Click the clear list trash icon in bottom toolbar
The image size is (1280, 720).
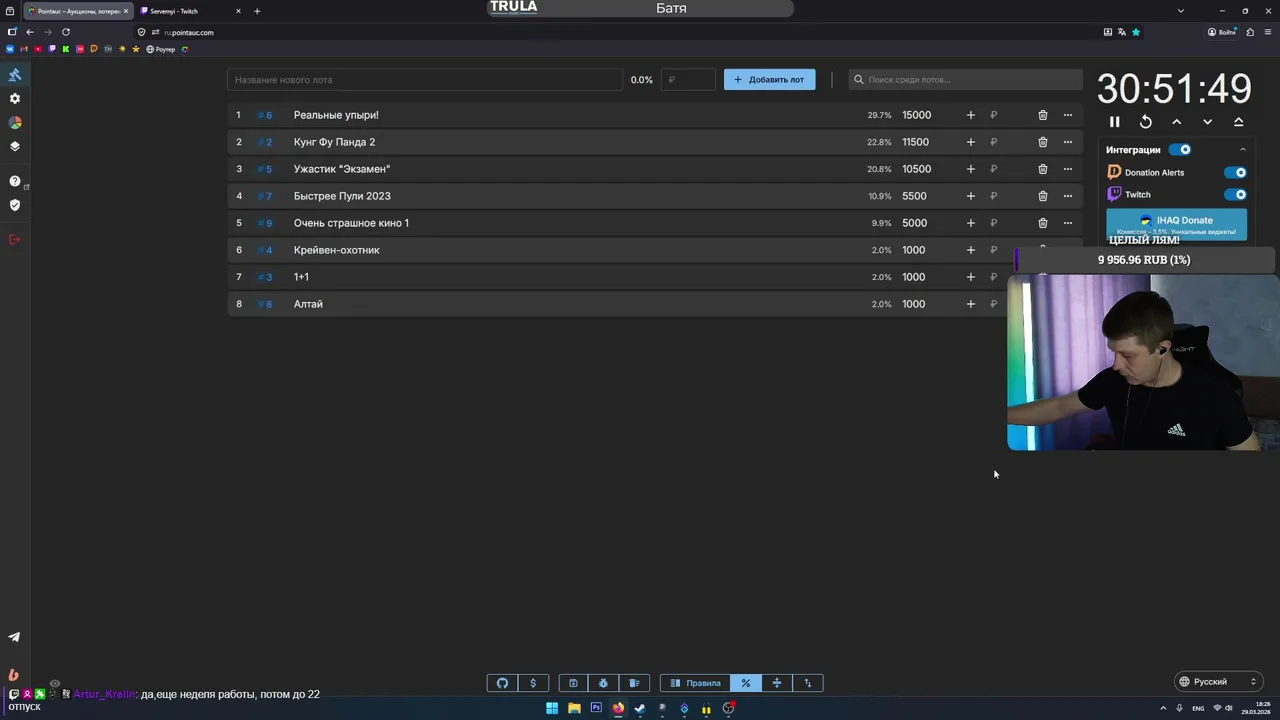click(x=634, y=683)
